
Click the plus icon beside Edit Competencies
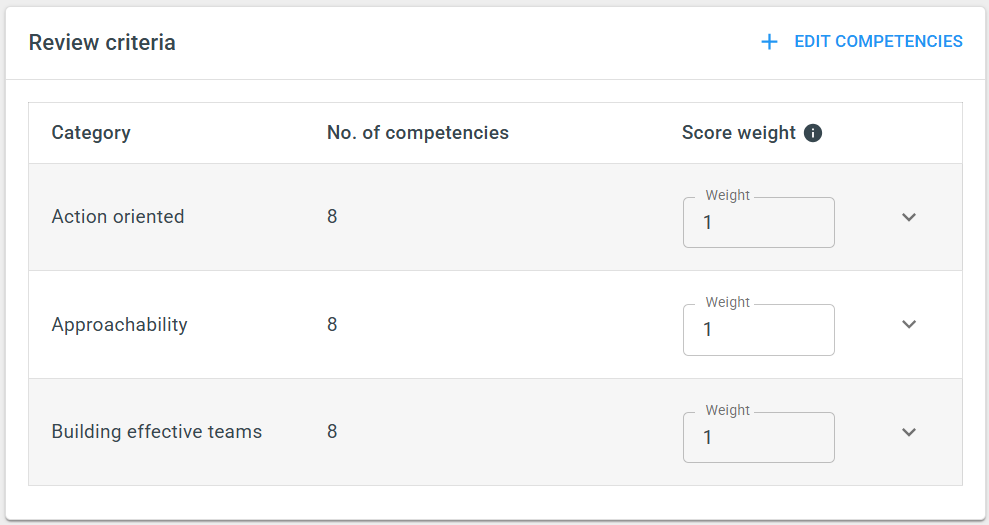[x=769, y=42]
